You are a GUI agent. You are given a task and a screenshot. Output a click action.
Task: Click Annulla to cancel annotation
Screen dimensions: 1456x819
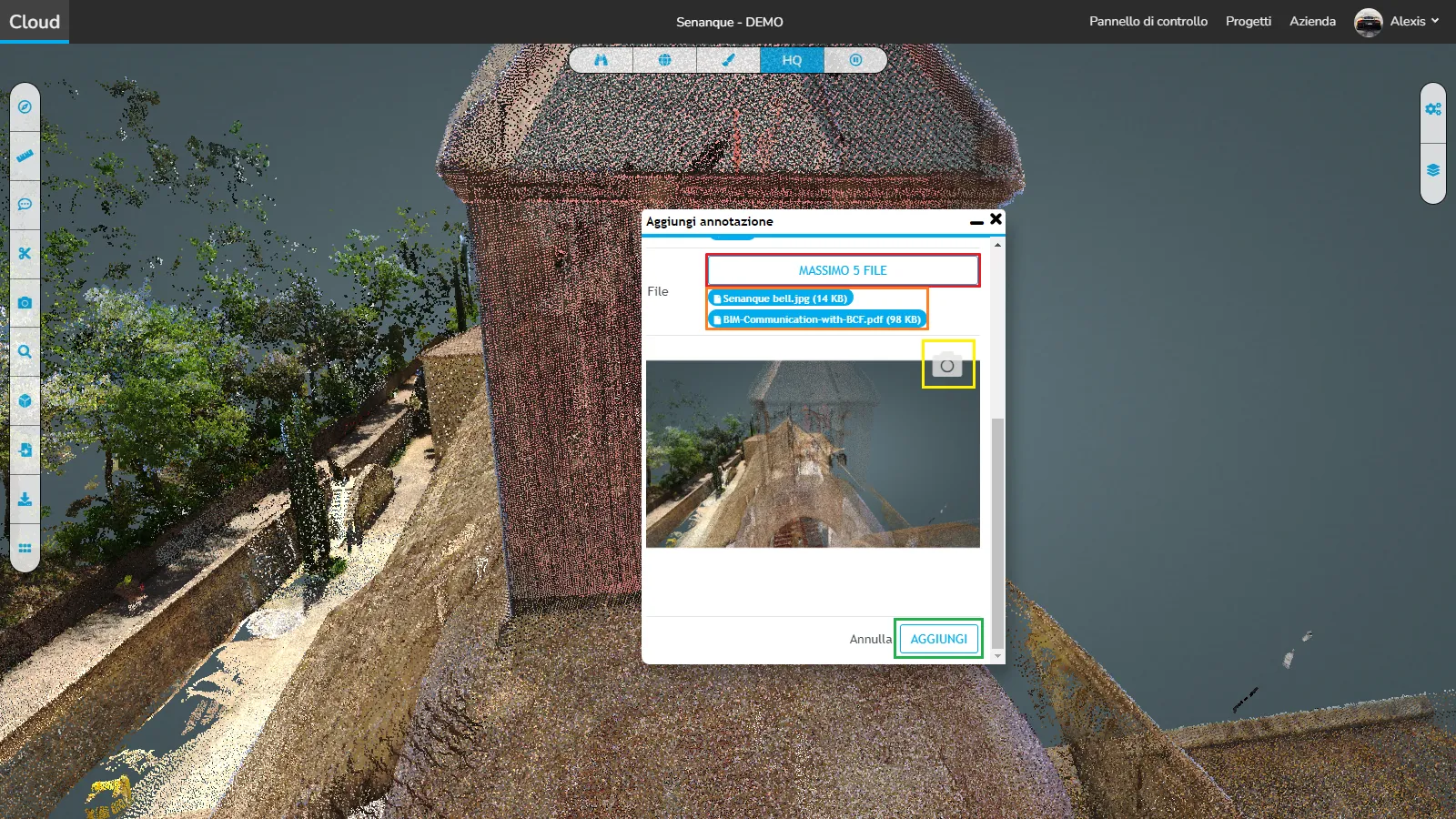pos(870,639)
